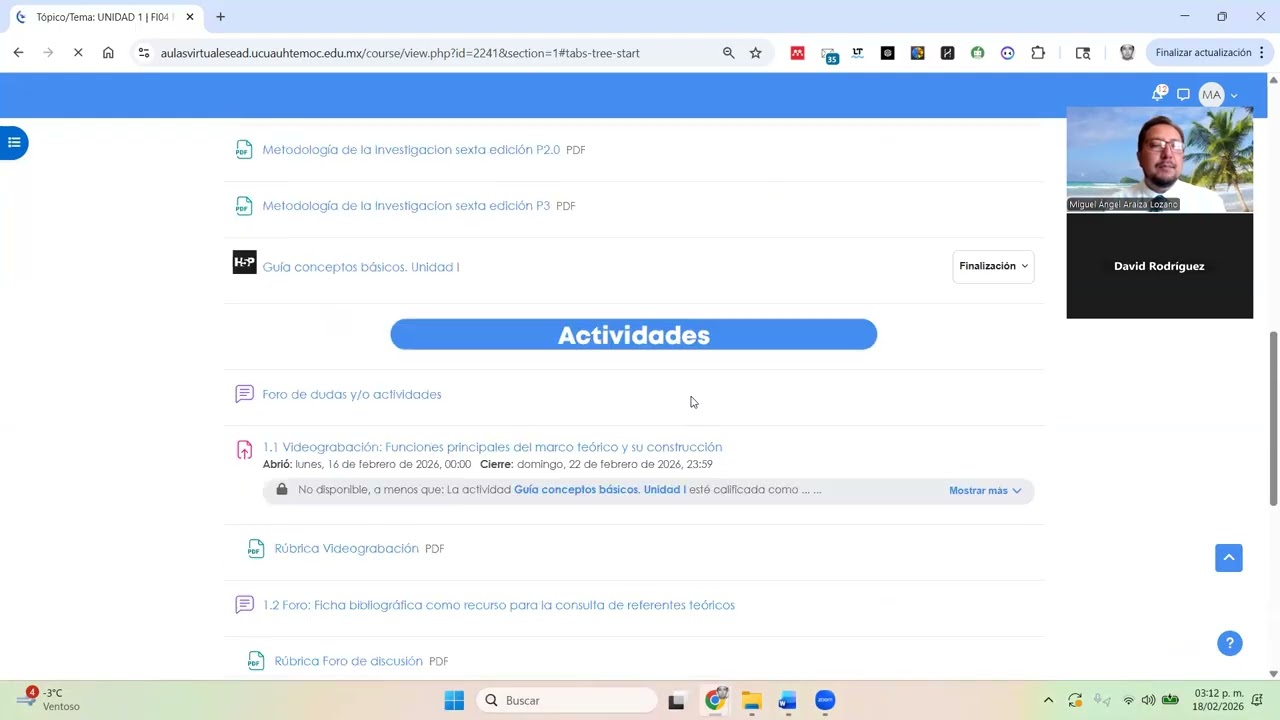Open the zoom magnifier in address bar
This screenshot has height=720, width=1280.
pos(729,53)
